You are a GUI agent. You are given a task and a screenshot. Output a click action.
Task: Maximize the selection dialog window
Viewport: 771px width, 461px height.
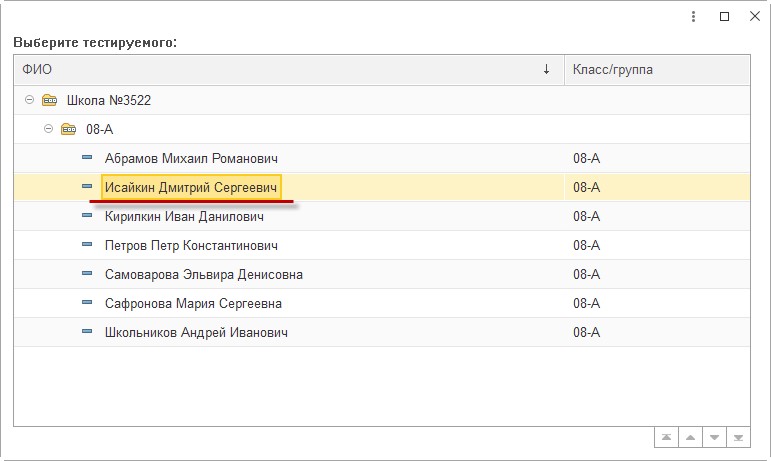pyautogui.click(x=724, y=17)
